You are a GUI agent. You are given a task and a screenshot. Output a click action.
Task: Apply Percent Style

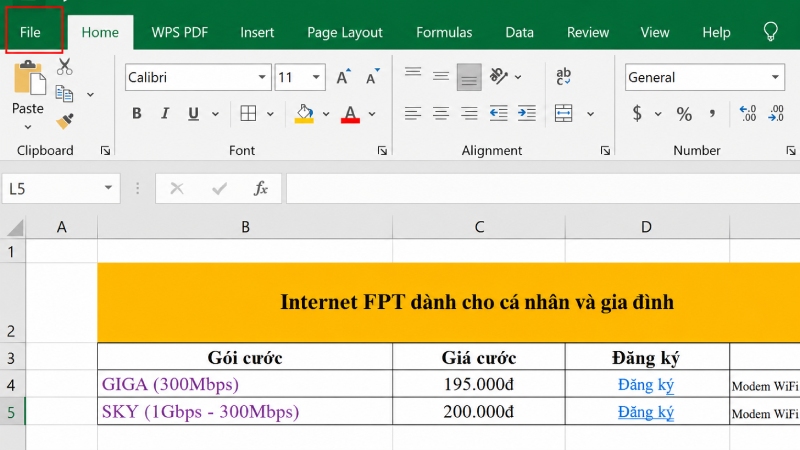click(x=684, y=113)
